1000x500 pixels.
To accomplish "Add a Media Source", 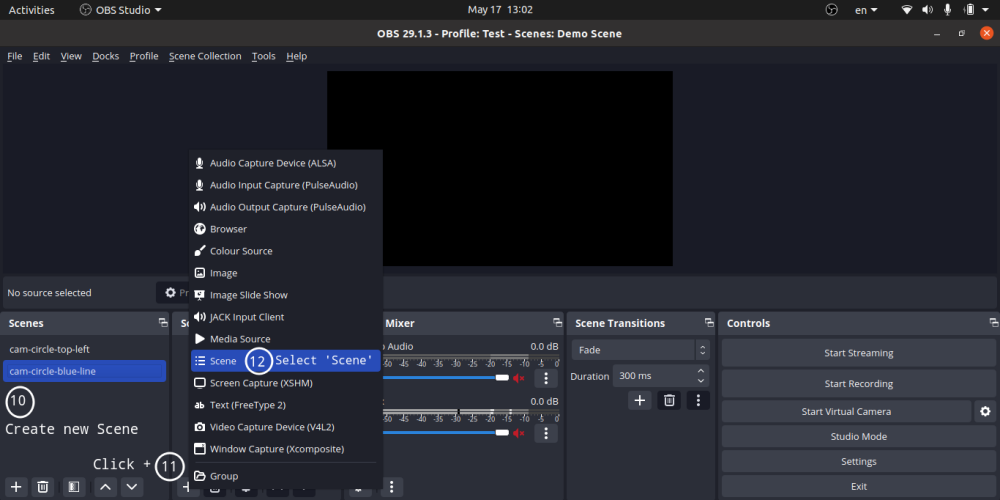I will click(x=286, y=339).
